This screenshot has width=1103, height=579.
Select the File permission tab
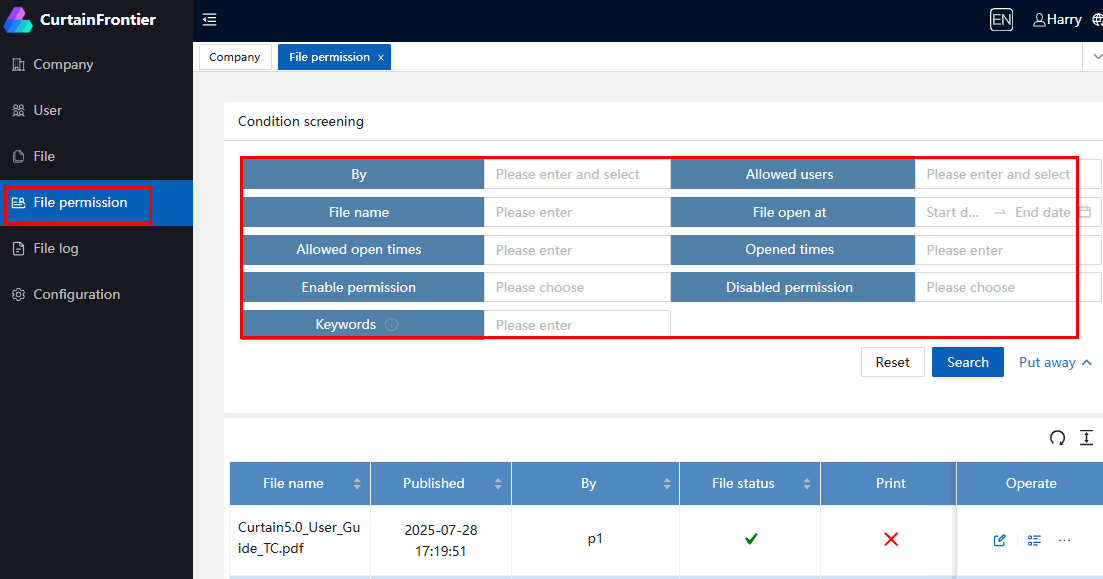[x=329, y=57]
